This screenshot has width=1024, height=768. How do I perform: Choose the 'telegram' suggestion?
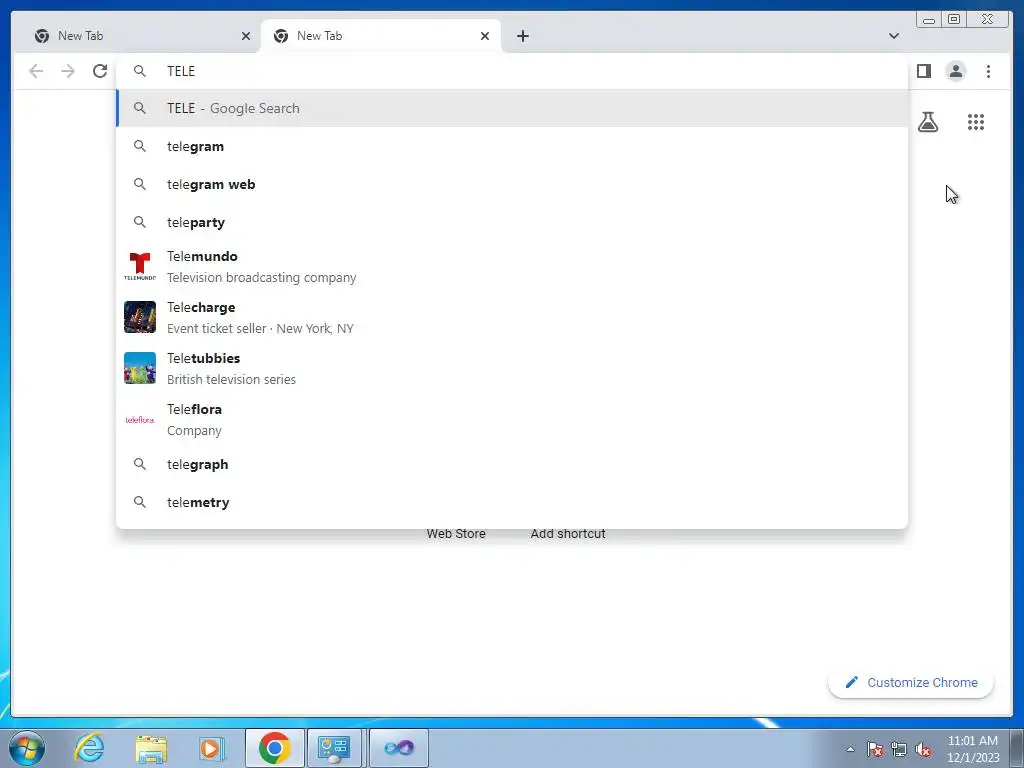[512, 146]
